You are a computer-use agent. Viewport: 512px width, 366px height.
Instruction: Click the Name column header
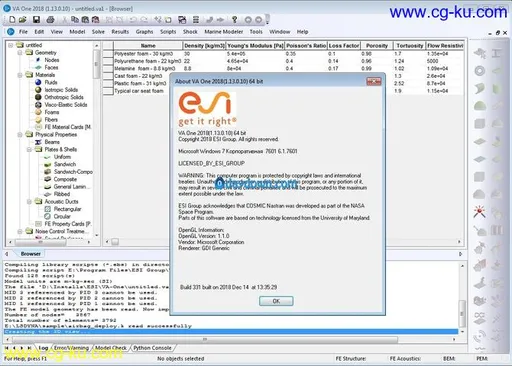click(x=148, y=46)
